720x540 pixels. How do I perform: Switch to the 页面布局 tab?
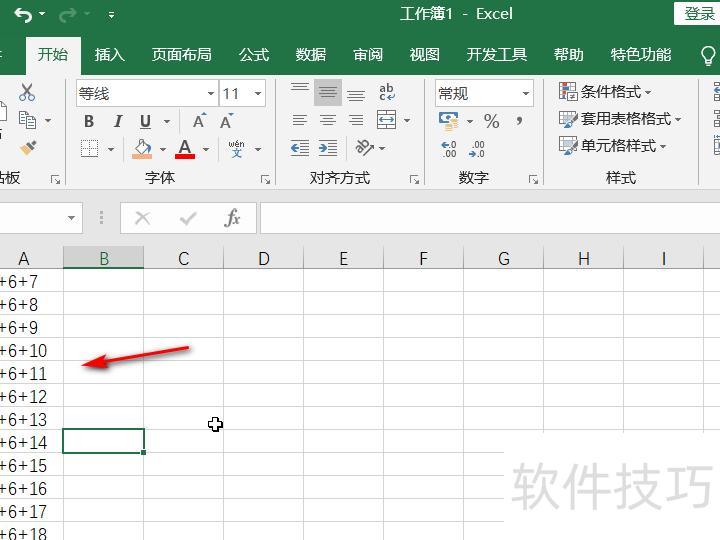(182, 55)
